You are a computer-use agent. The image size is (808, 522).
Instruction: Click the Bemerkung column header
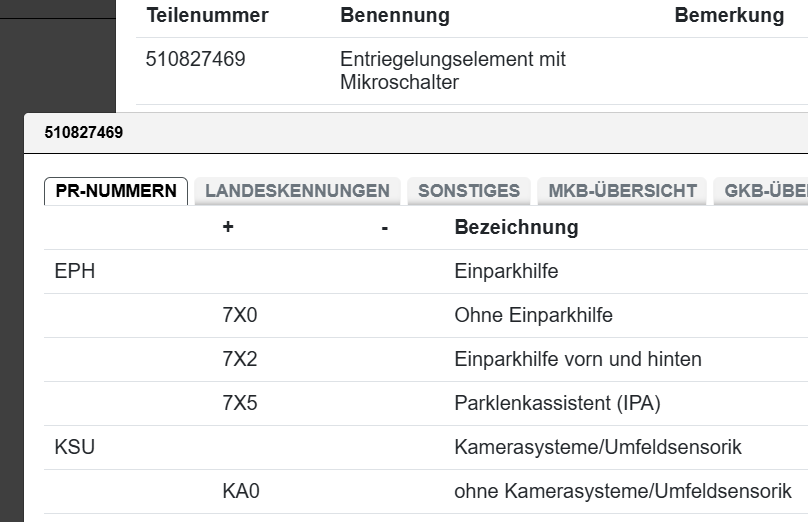729,16
